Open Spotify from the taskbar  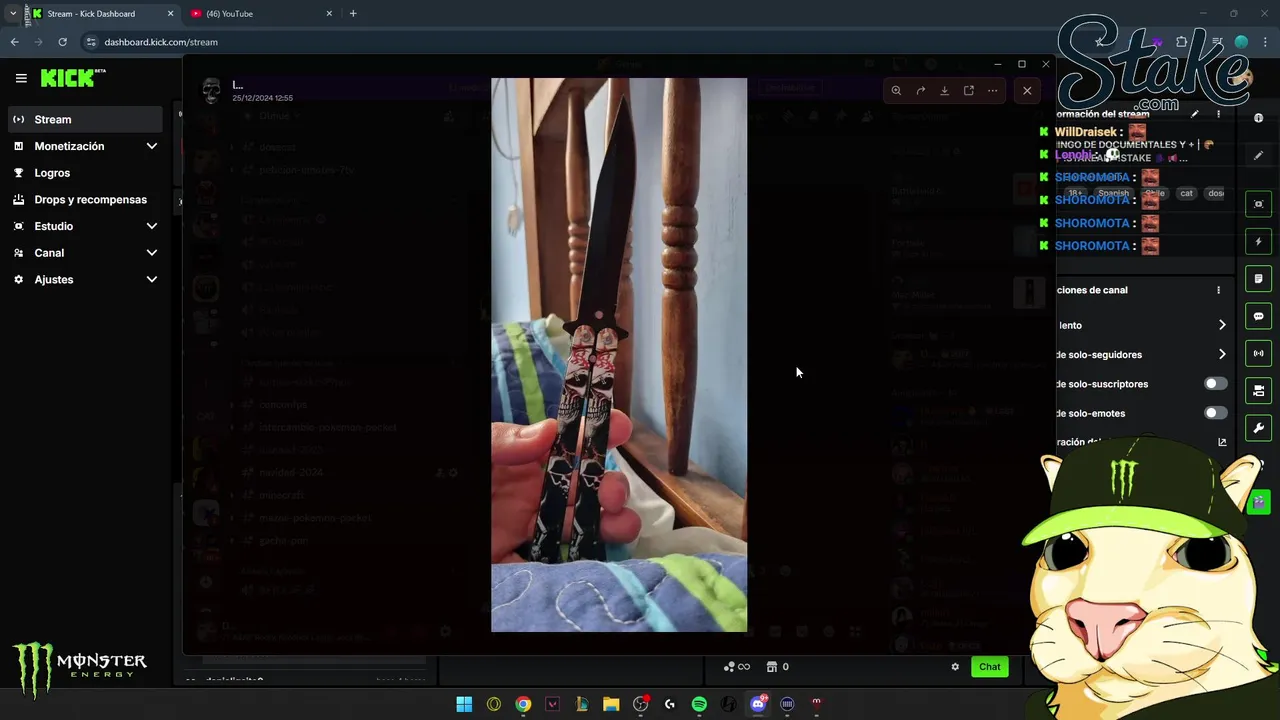click(x=699, y=704)
